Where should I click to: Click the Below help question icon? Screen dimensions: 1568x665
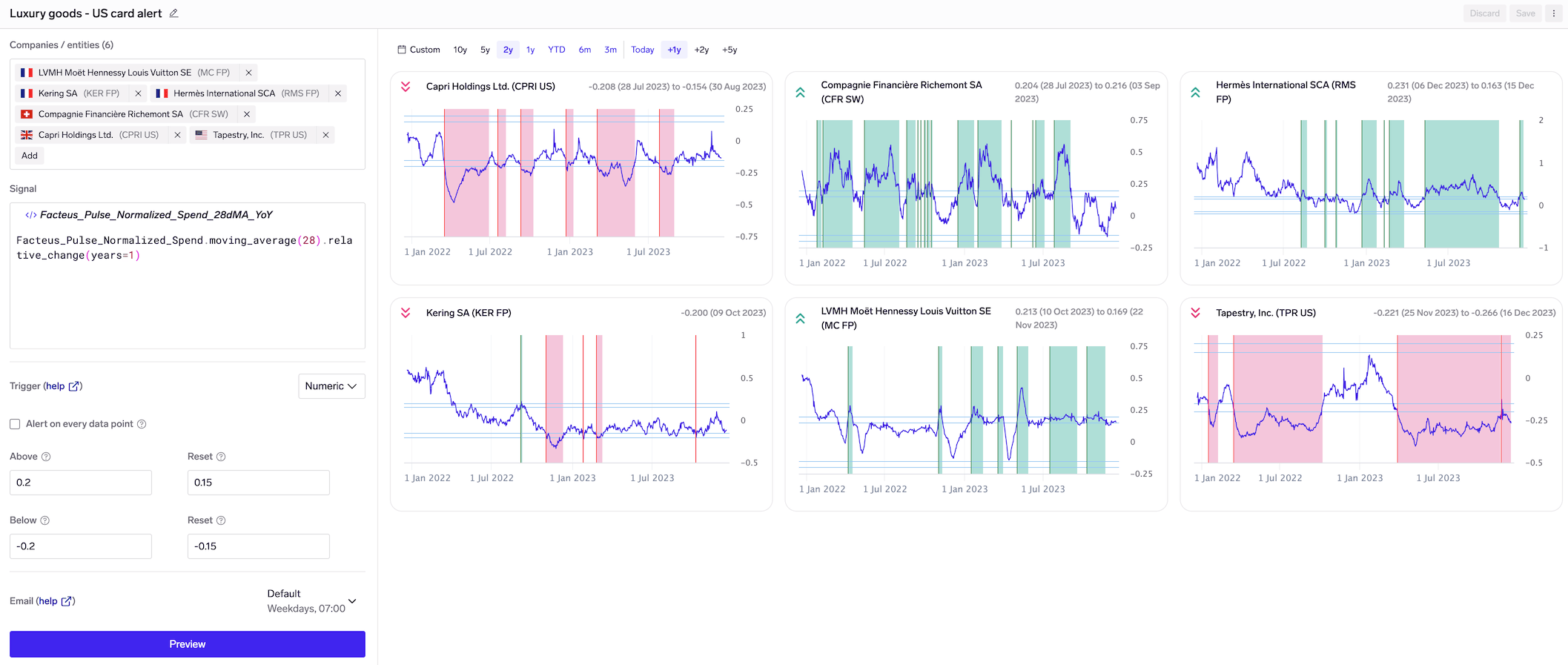[x=44, y=520]
